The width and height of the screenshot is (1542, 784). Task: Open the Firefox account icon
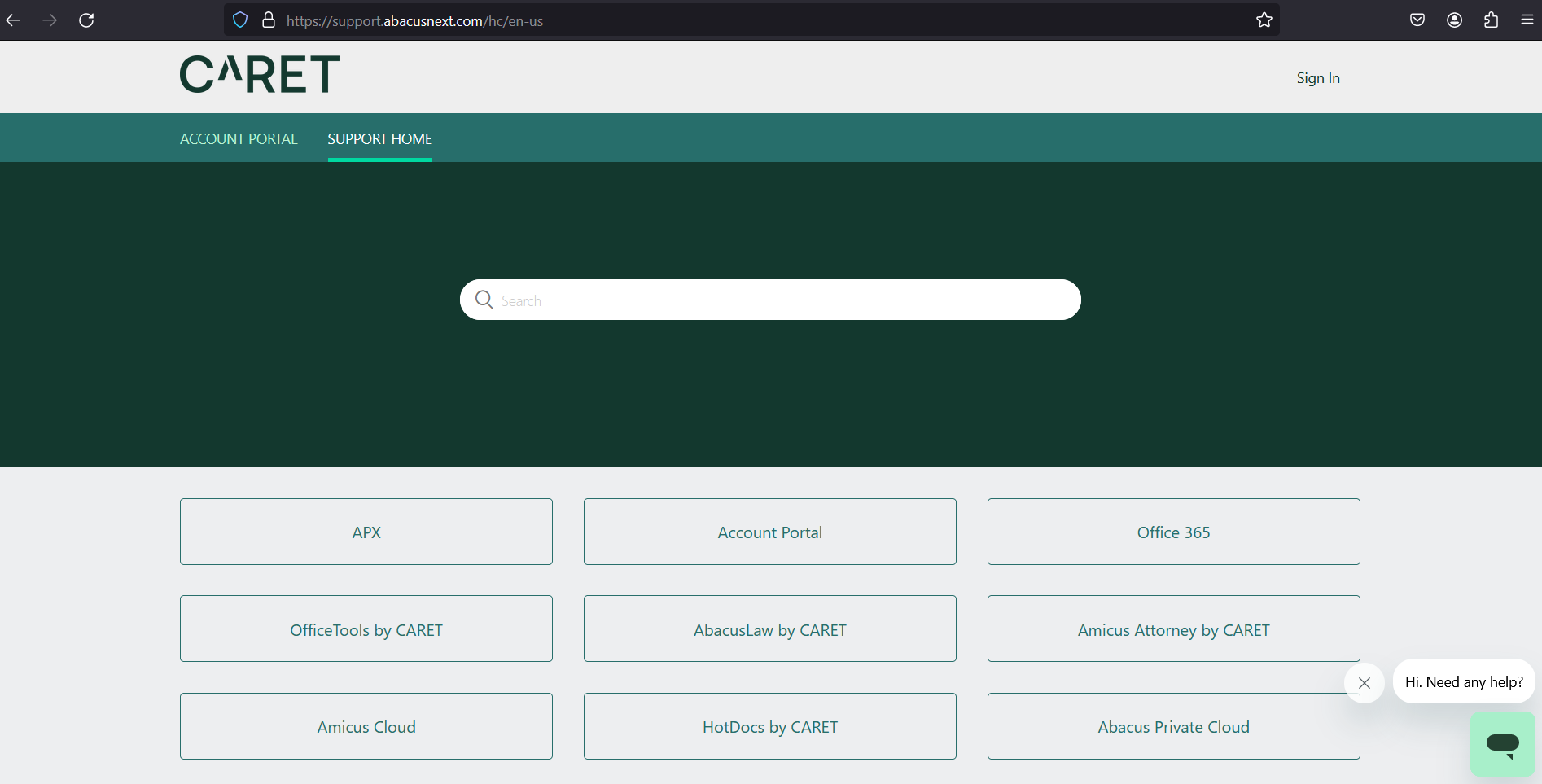point(1455,20)
